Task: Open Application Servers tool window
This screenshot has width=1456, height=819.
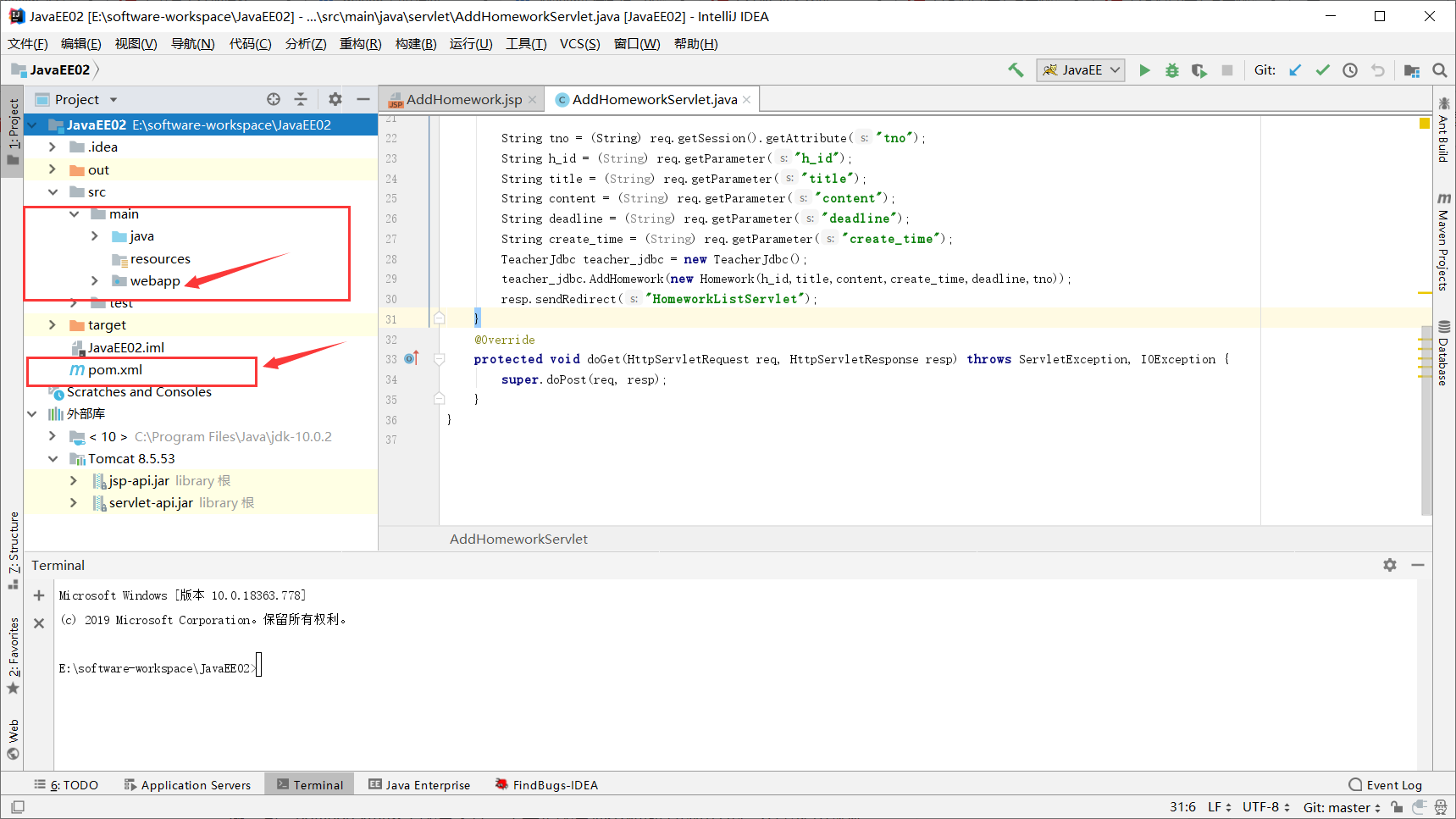Action: [x=187, y=785]
